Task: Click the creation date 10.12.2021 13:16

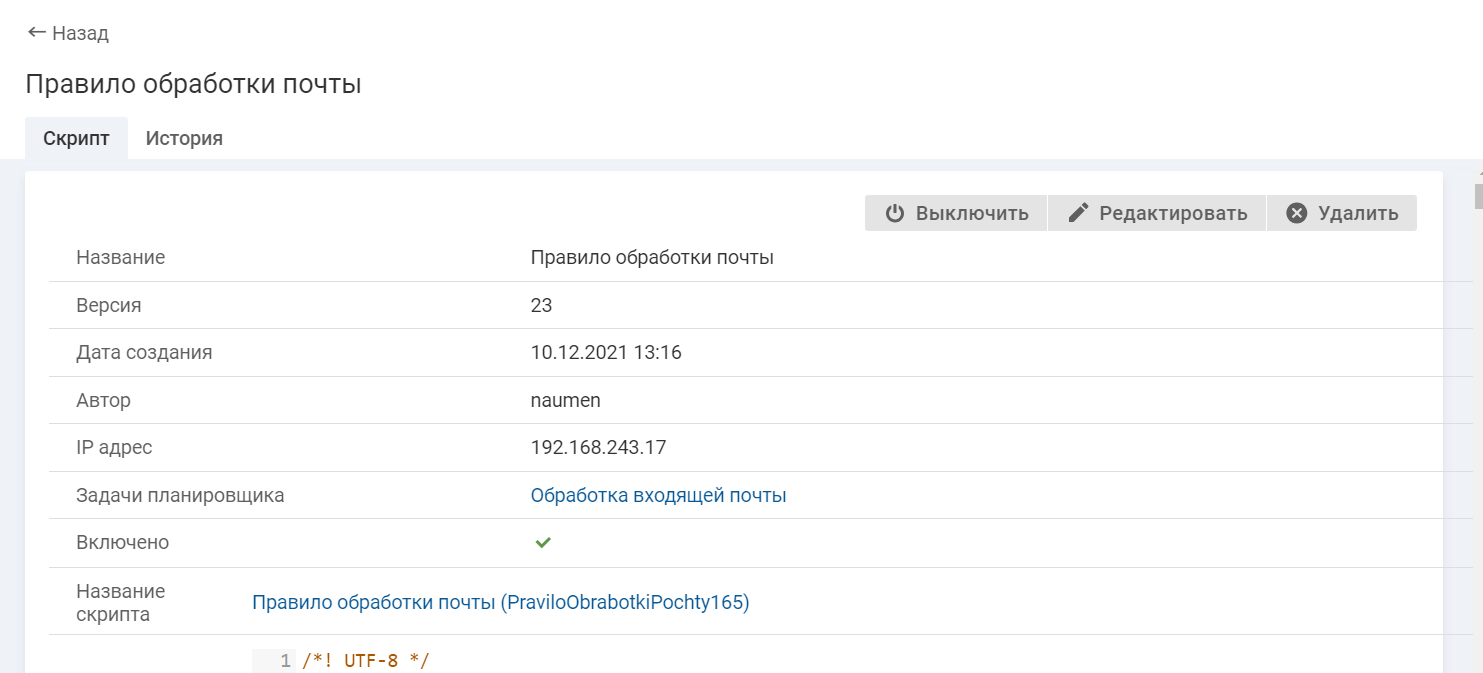Action: point(606,352)
